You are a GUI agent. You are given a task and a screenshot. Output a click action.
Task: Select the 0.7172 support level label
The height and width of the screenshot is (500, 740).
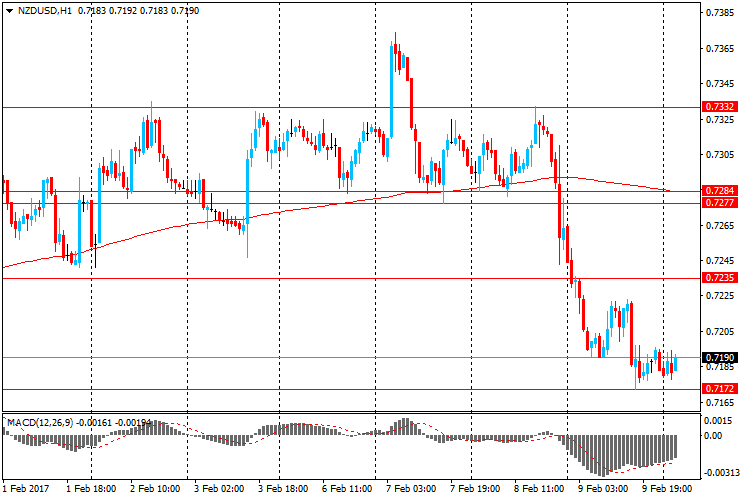coord(720,389)
